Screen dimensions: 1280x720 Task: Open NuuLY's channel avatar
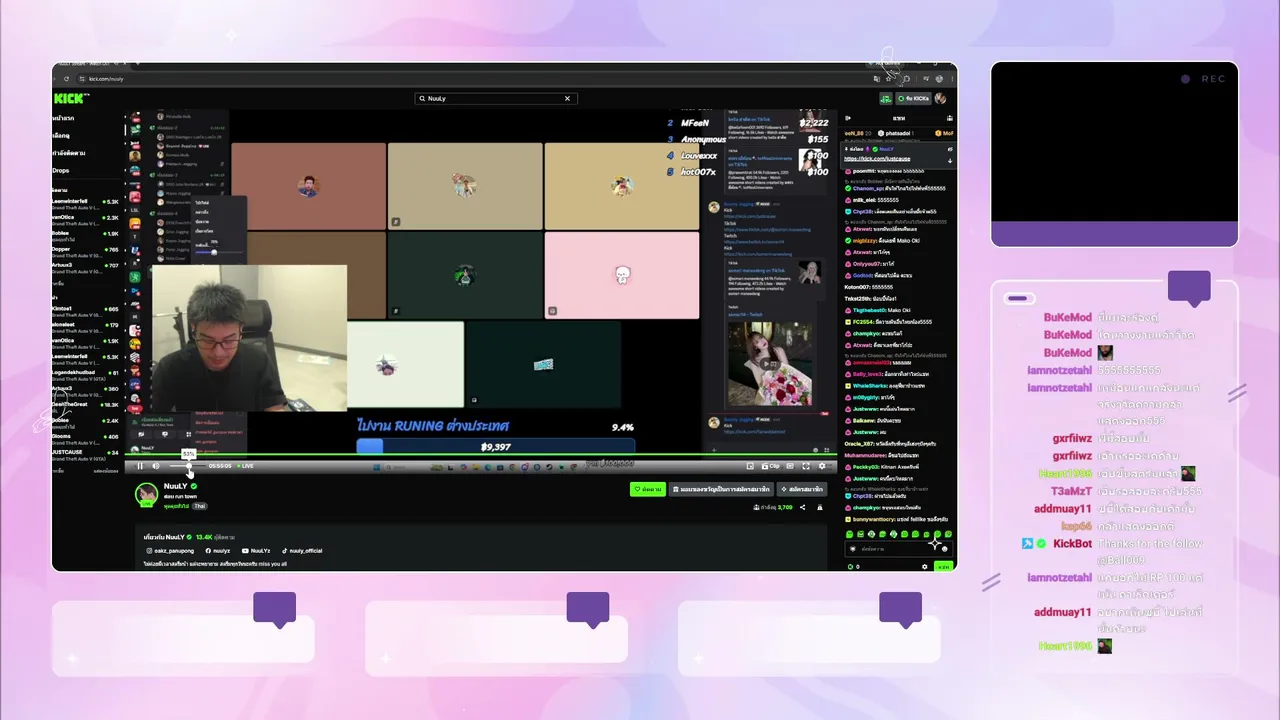pos(147,494)
